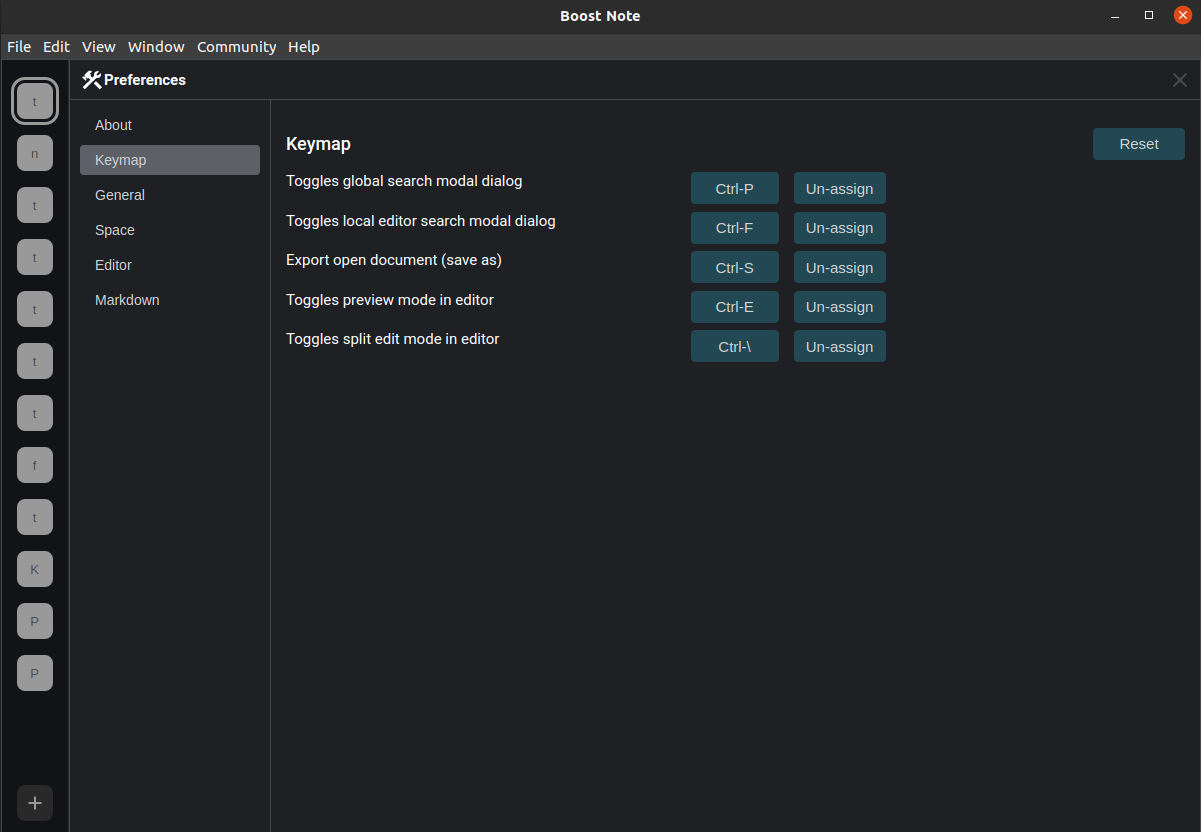Click the Keymap section heading
1201x832 pixels.
coord(318,144)
